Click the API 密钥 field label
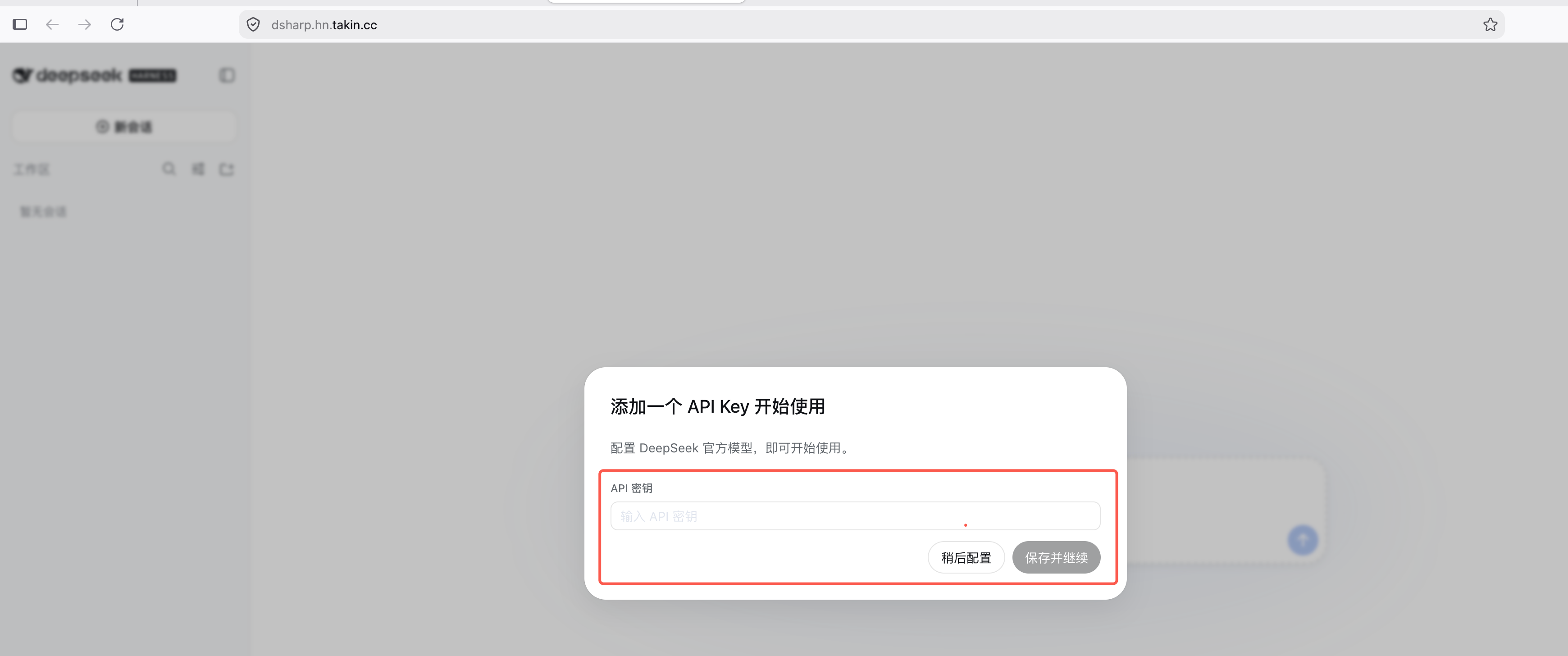 (x=631, y=488)
